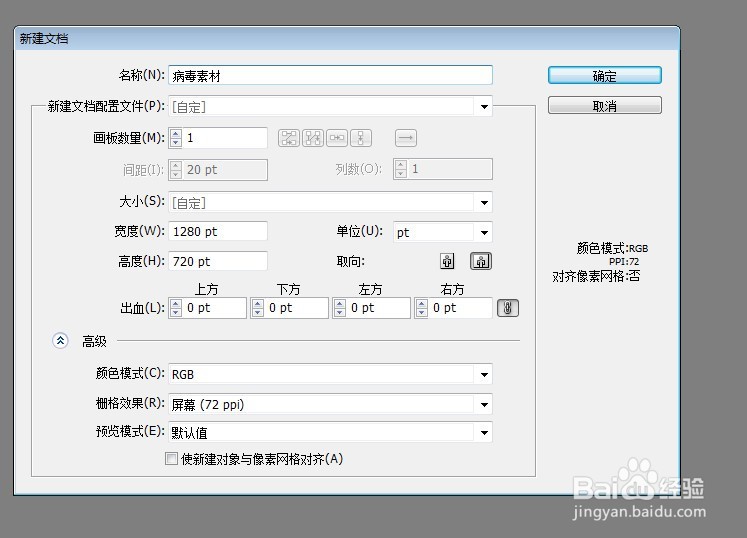Screen dimensions: 747x538
Task: Click the 下方 bleed stepper
Action: [258, 308]
